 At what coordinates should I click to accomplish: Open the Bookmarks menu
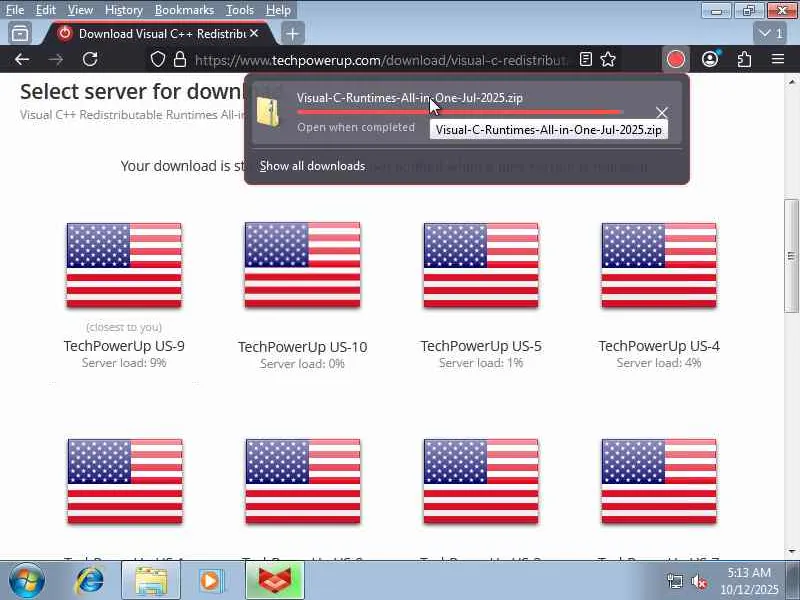coord(184,10)
